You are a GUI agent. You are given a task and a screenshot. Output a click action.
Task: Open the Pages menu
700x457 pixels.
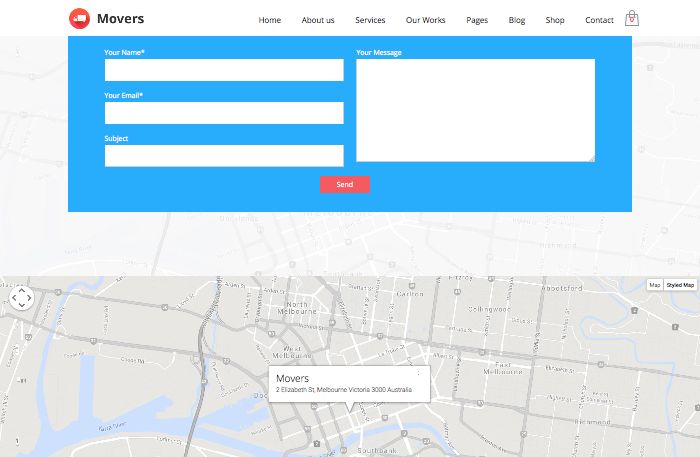click(x=477, y=20)
